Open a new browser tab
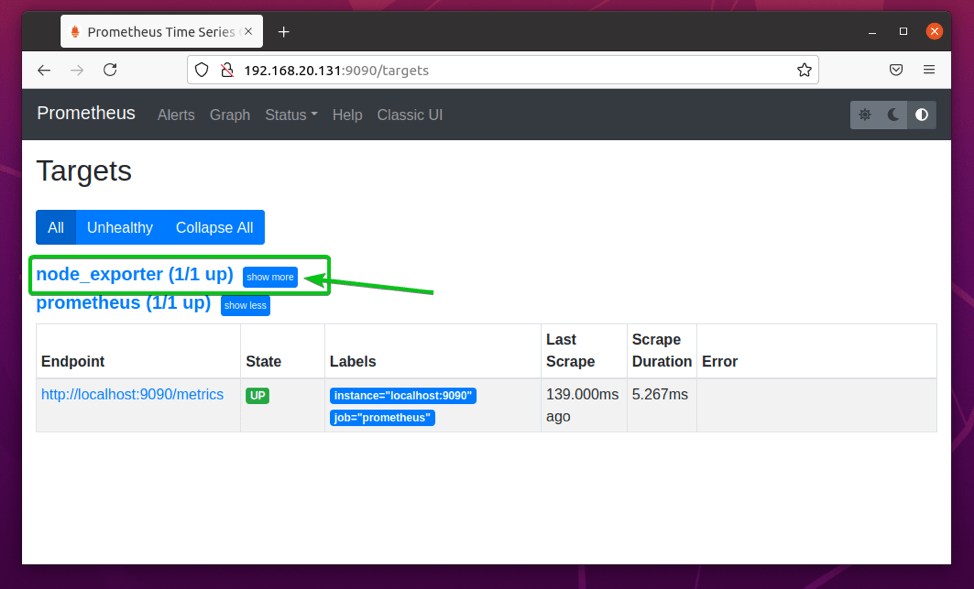This screenshot has height=589, width=974. (283, 32)
